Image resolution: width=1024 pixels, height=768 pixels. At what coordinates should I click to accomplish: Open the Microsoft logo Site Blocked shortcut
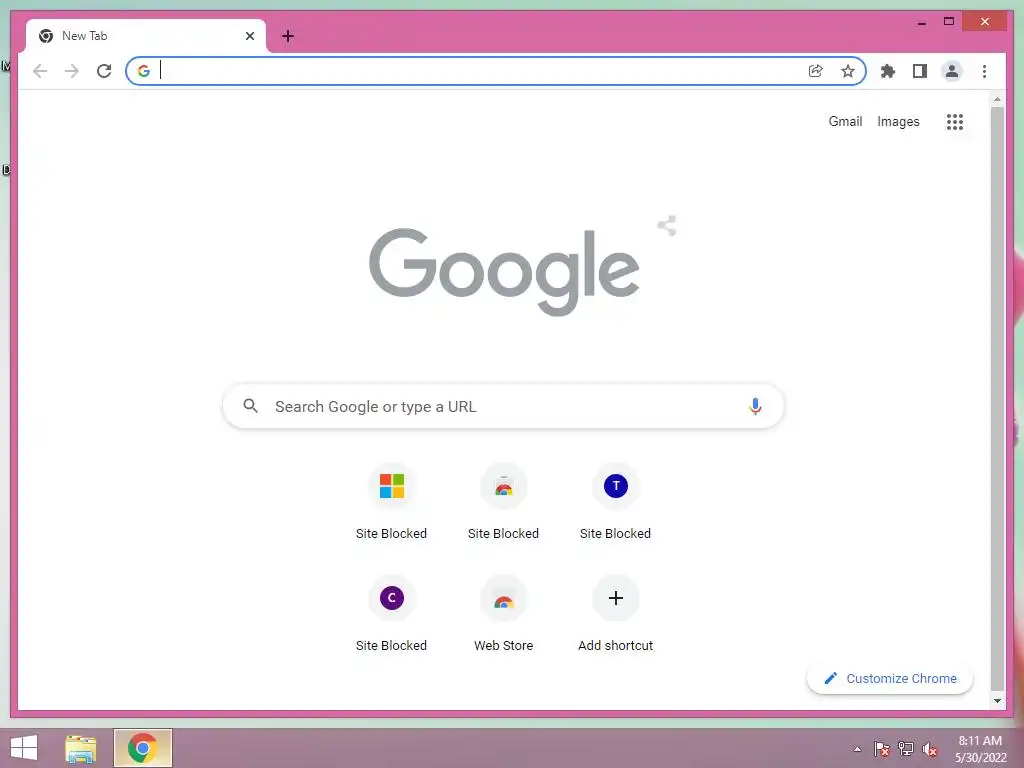pos(391,503)
